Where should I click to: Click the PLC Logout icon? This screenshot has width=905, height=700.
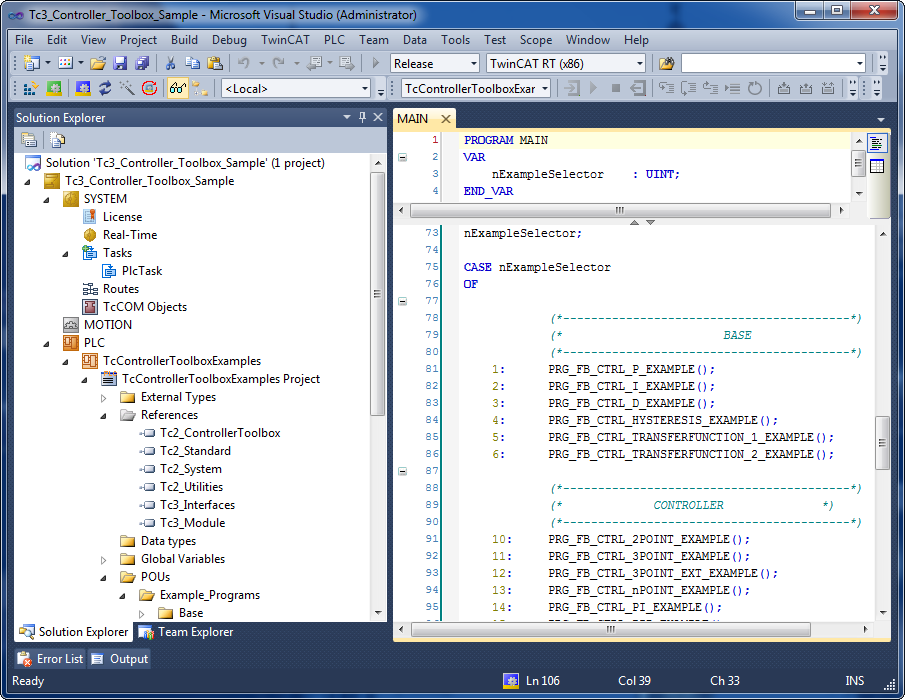638,88
